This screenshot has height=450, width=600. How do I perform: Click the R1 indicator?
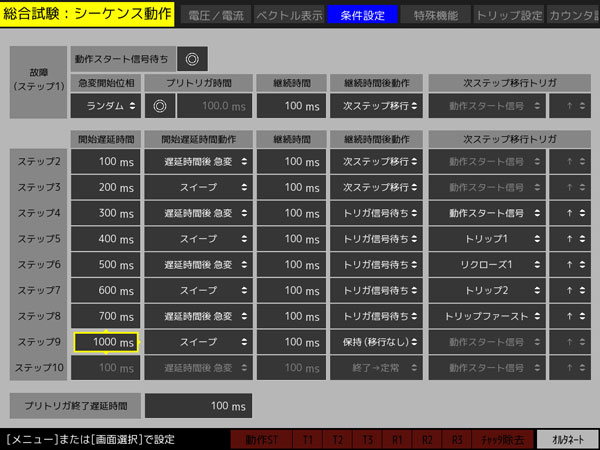click(x=398, y=439)
